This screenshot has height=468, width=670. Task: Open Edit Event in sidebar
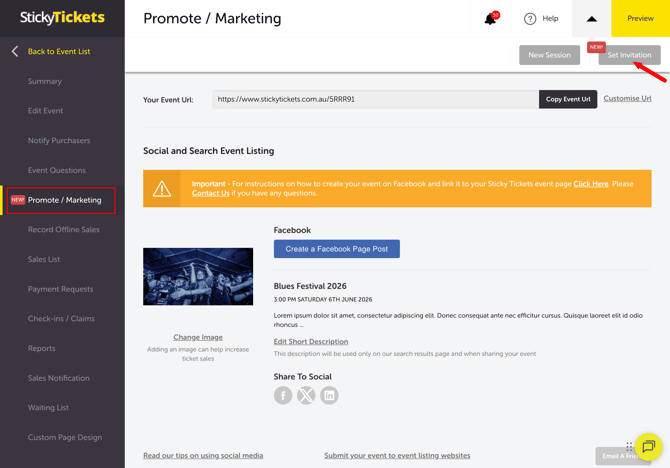[x=45, y=111]
